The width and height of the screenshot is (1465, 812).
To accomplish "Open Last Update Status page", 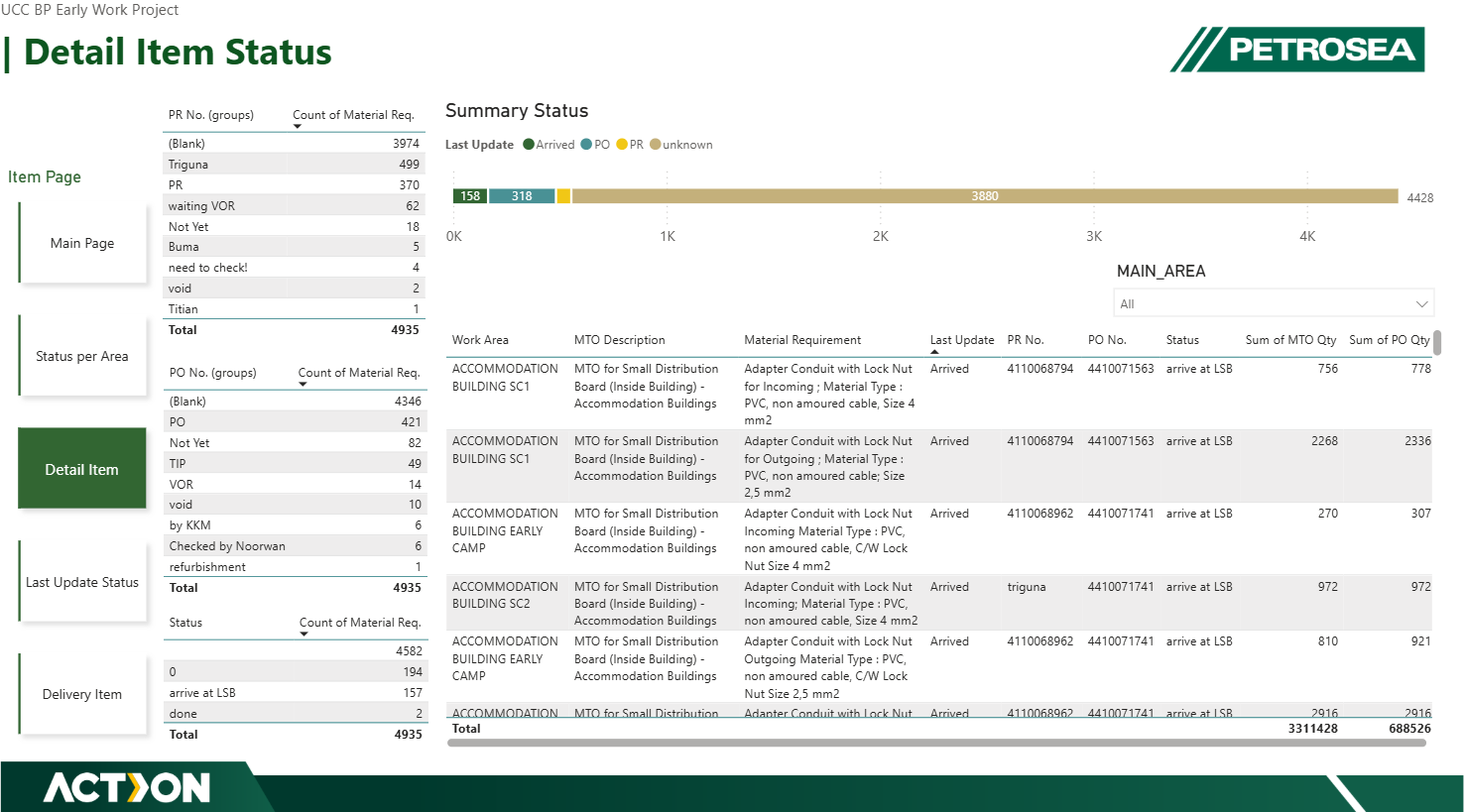I will coord(82,582).
